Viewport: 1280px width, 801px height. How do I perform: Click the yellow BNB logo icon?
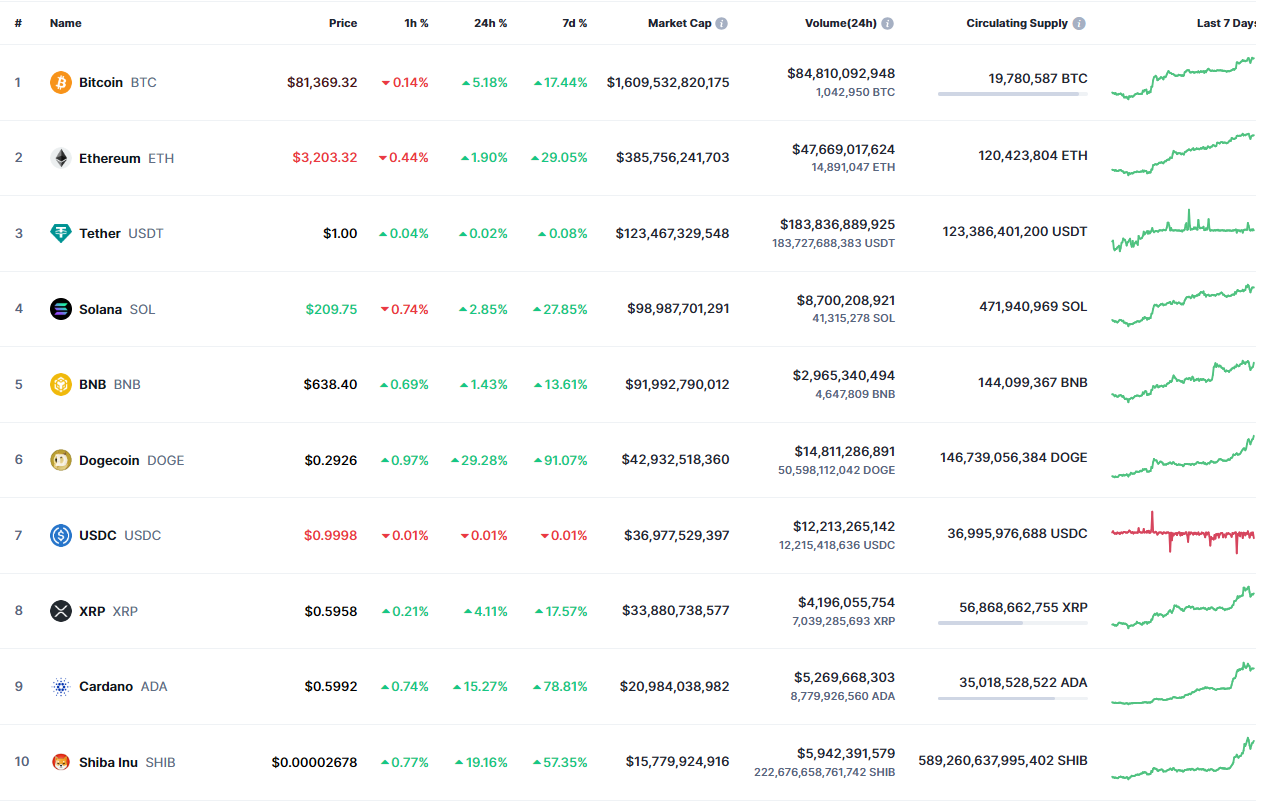coord(61,384)
